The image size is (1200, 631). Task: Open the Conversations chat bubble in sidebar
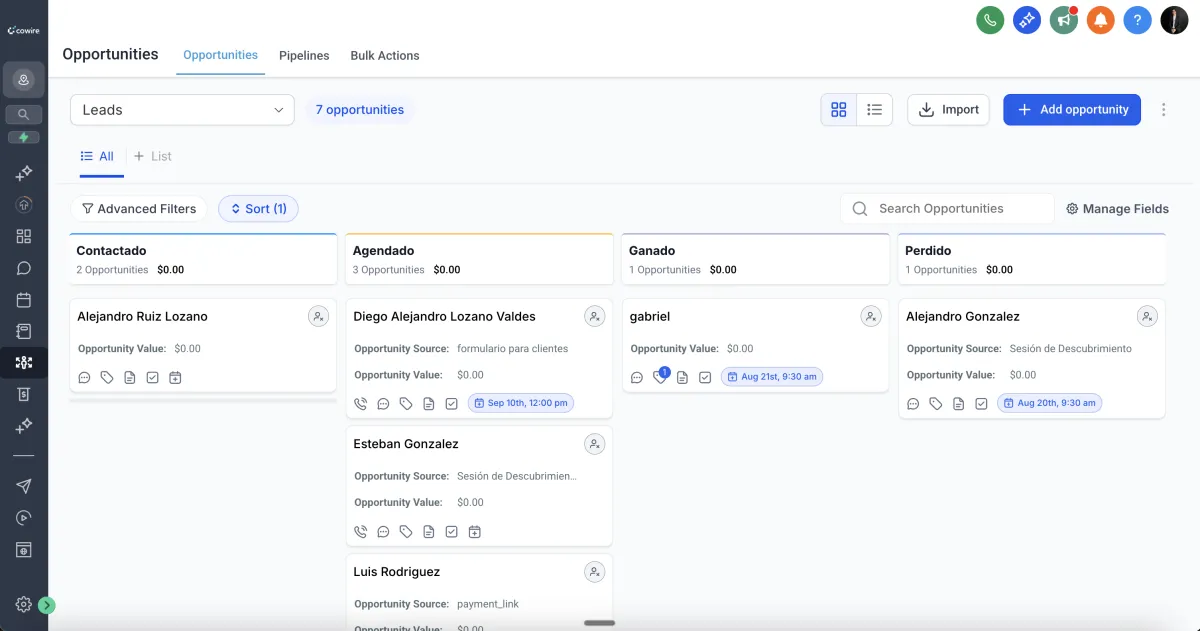click(24, 268)
